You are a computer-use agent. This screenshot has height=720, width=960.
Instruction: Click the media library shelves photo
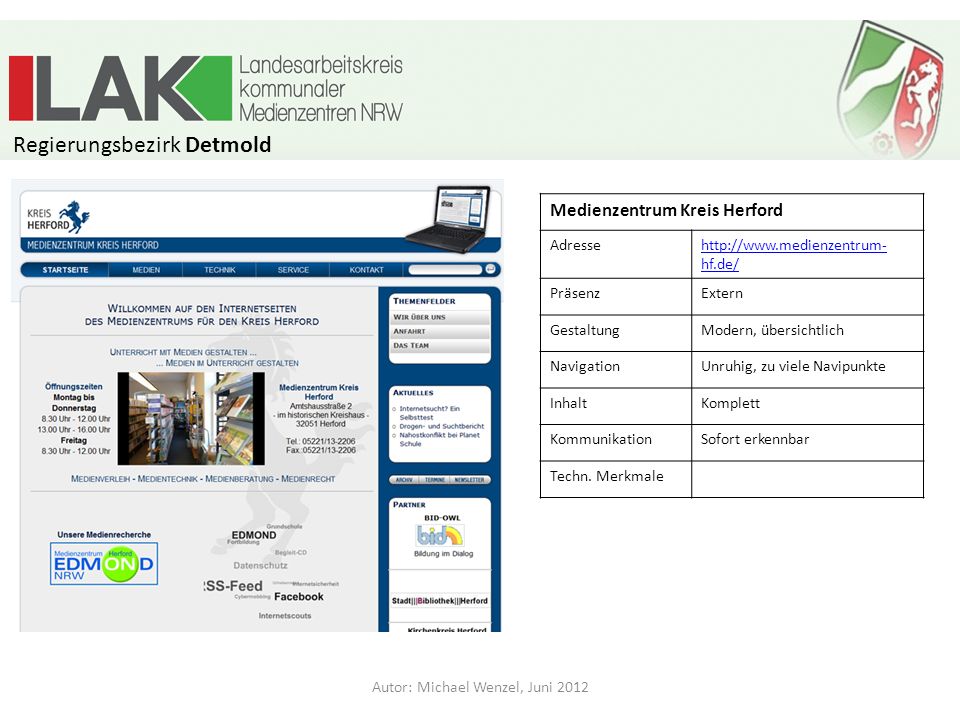(x=191, y=418)
